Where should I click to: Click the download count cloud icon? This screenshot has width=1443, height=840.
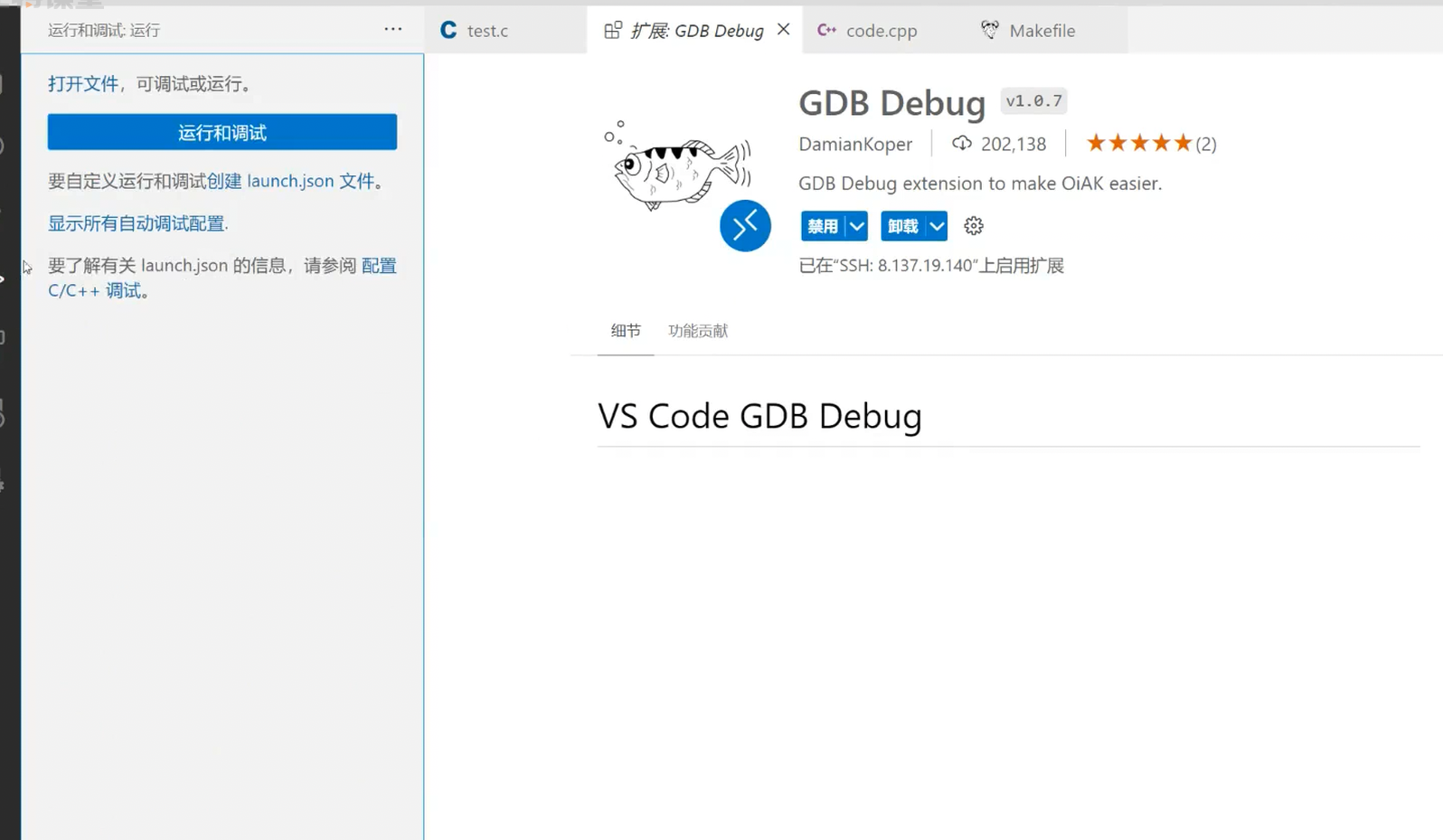tap(962, 144)
